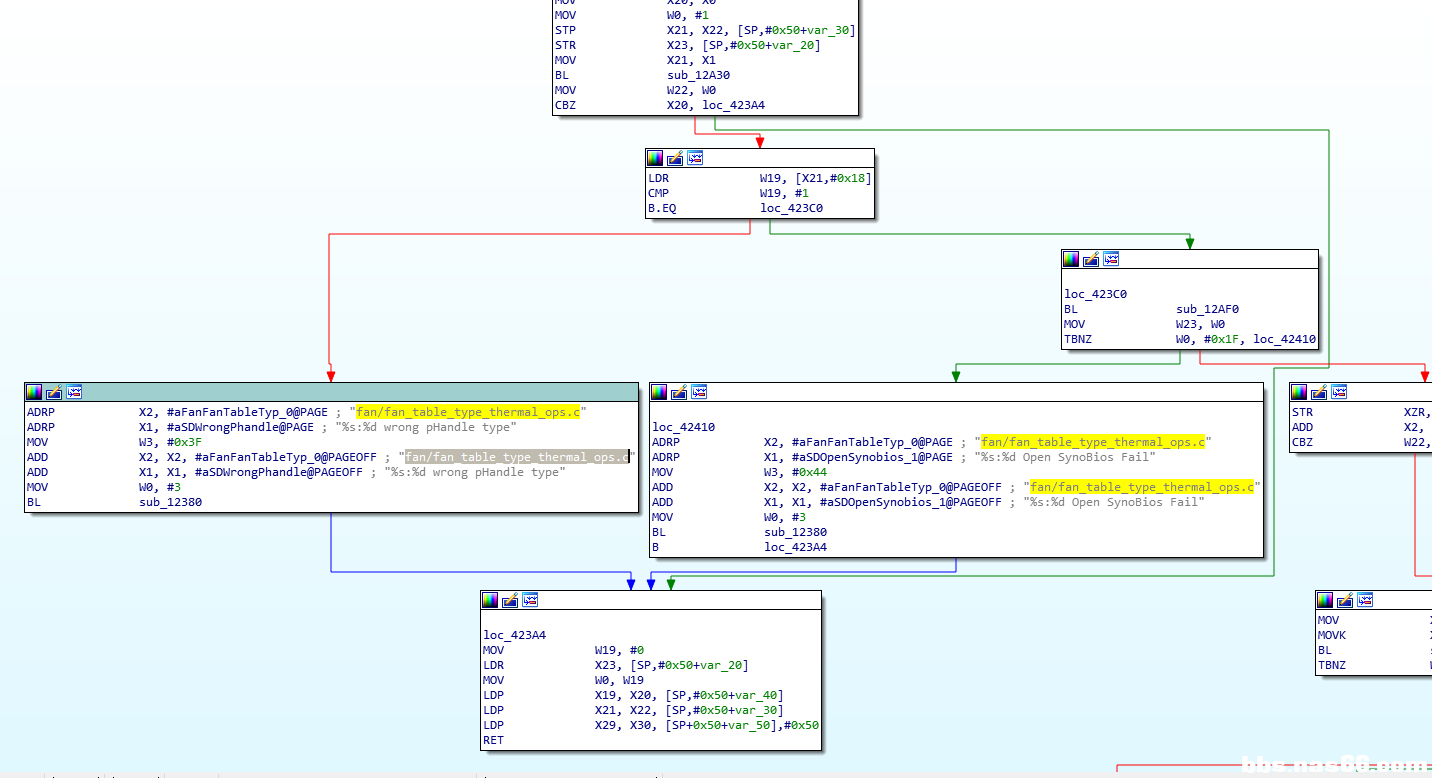Click the pencil icon on the loc_42410 block
1432x778 pixels.
click(679, 392)
